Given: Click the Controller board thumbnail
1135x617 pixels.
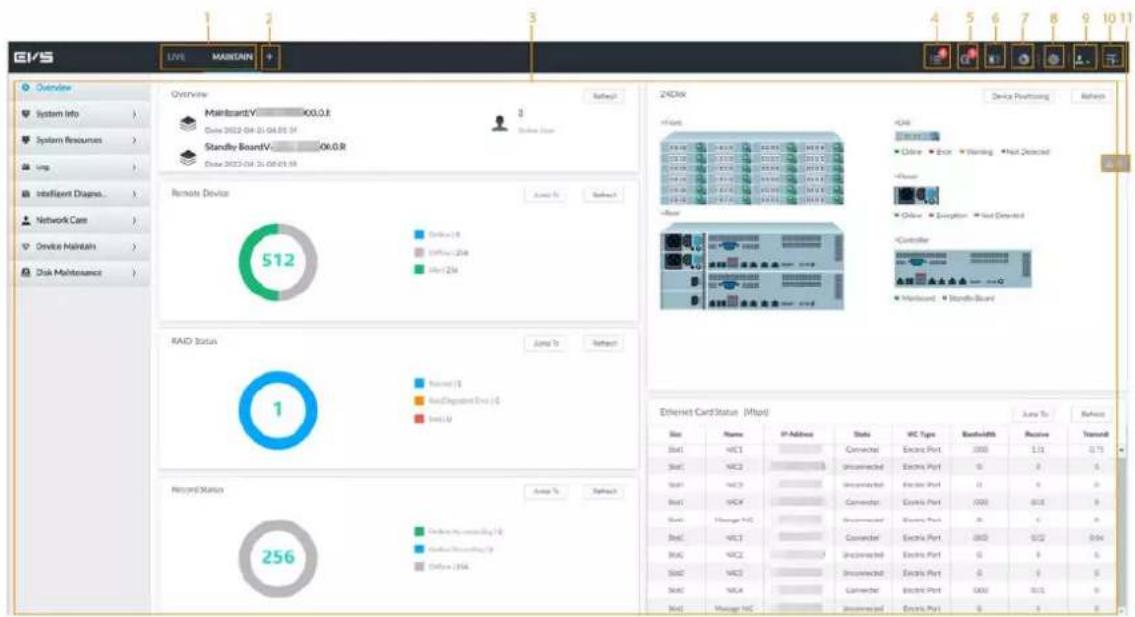Looking at the screenshot, I should click(x=963, y=269).
